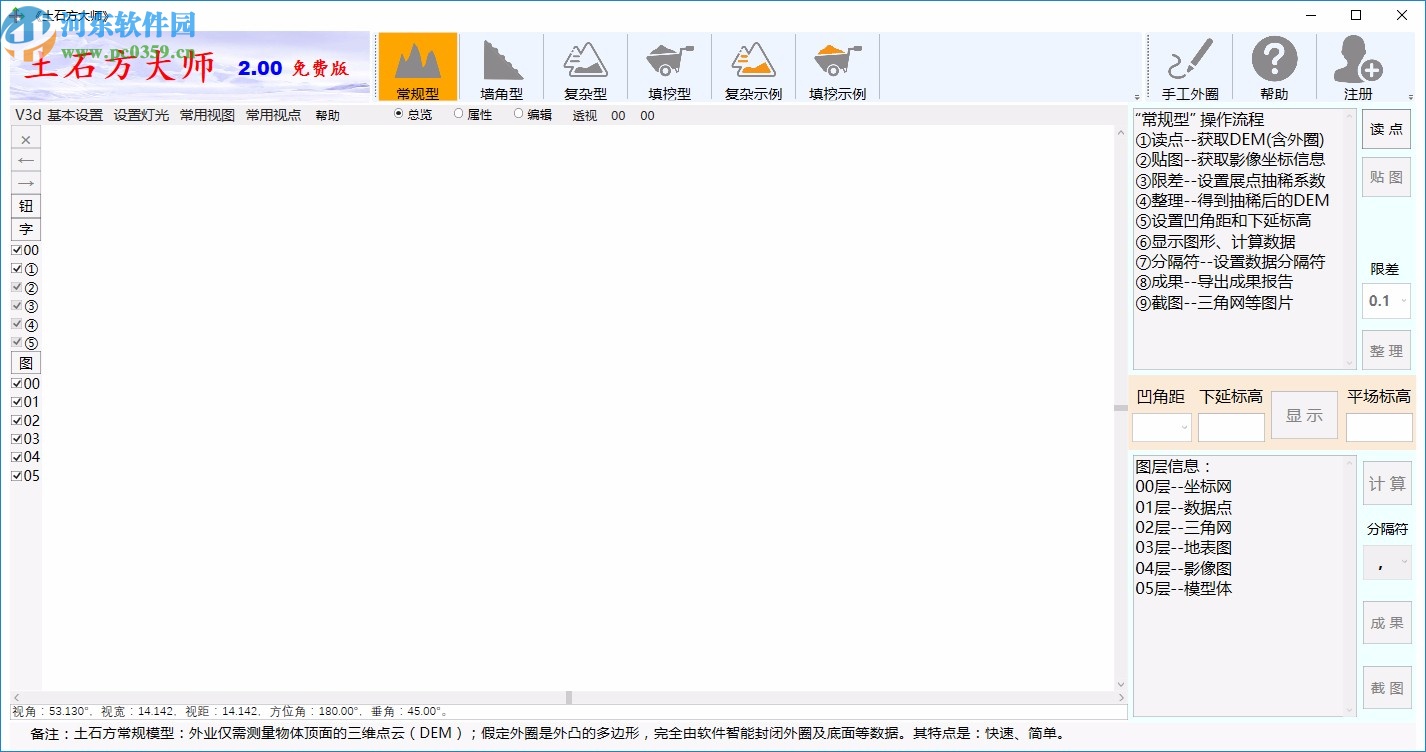Select the 墙角型 model tool

[502, 66]
